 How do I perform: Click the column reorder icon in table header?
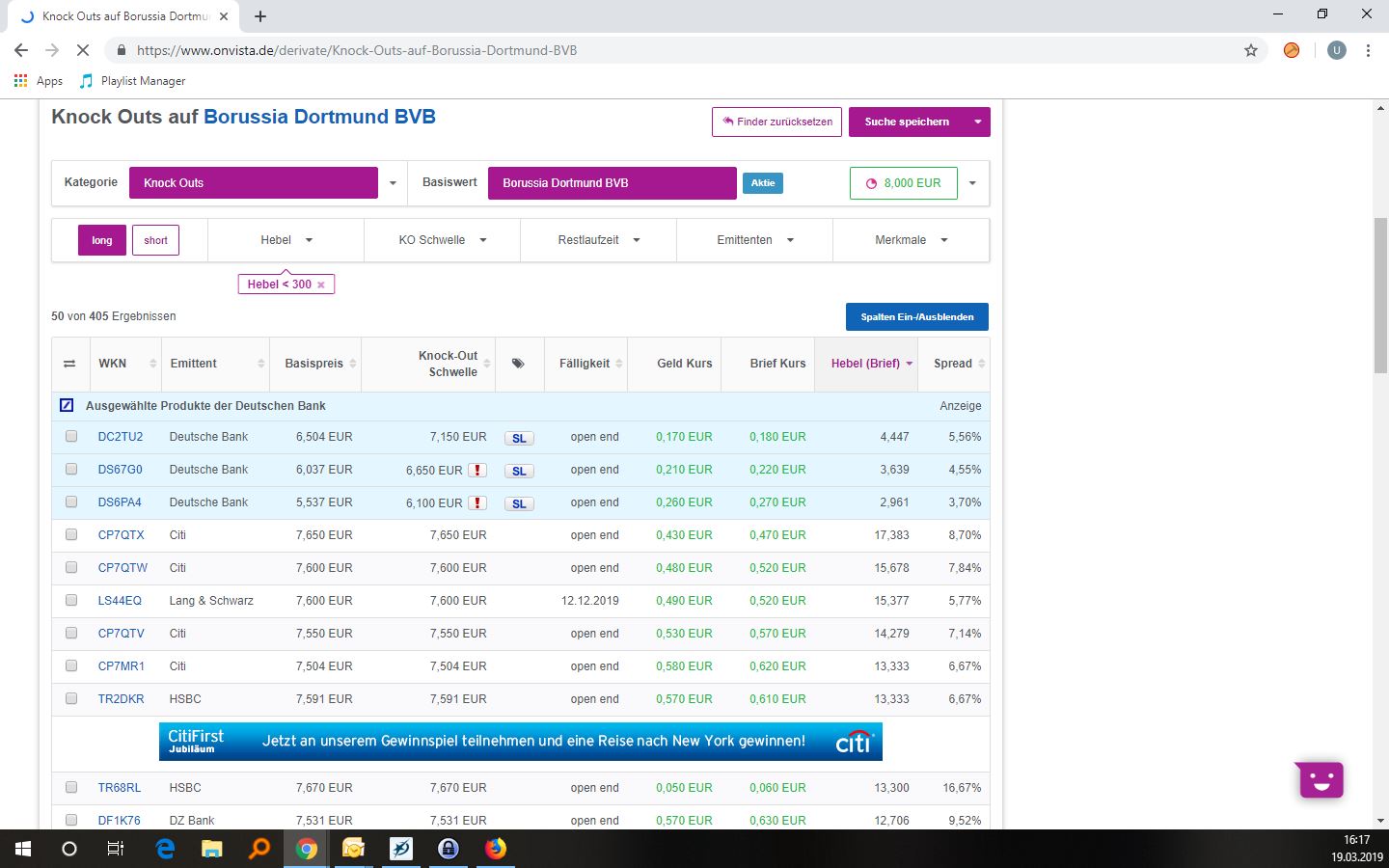coord(69,364)
